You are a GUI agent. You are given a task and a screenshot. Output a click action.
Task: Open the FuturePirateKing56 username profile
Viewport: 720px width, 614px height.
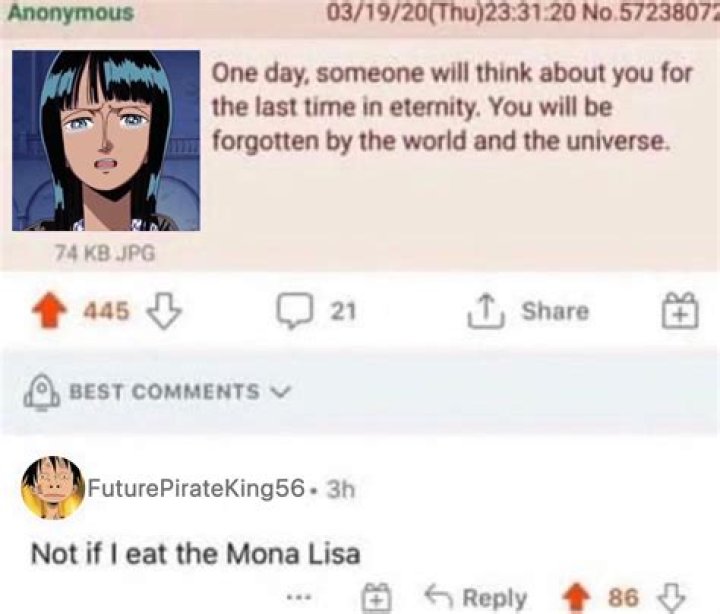click(x=196, y=489)
